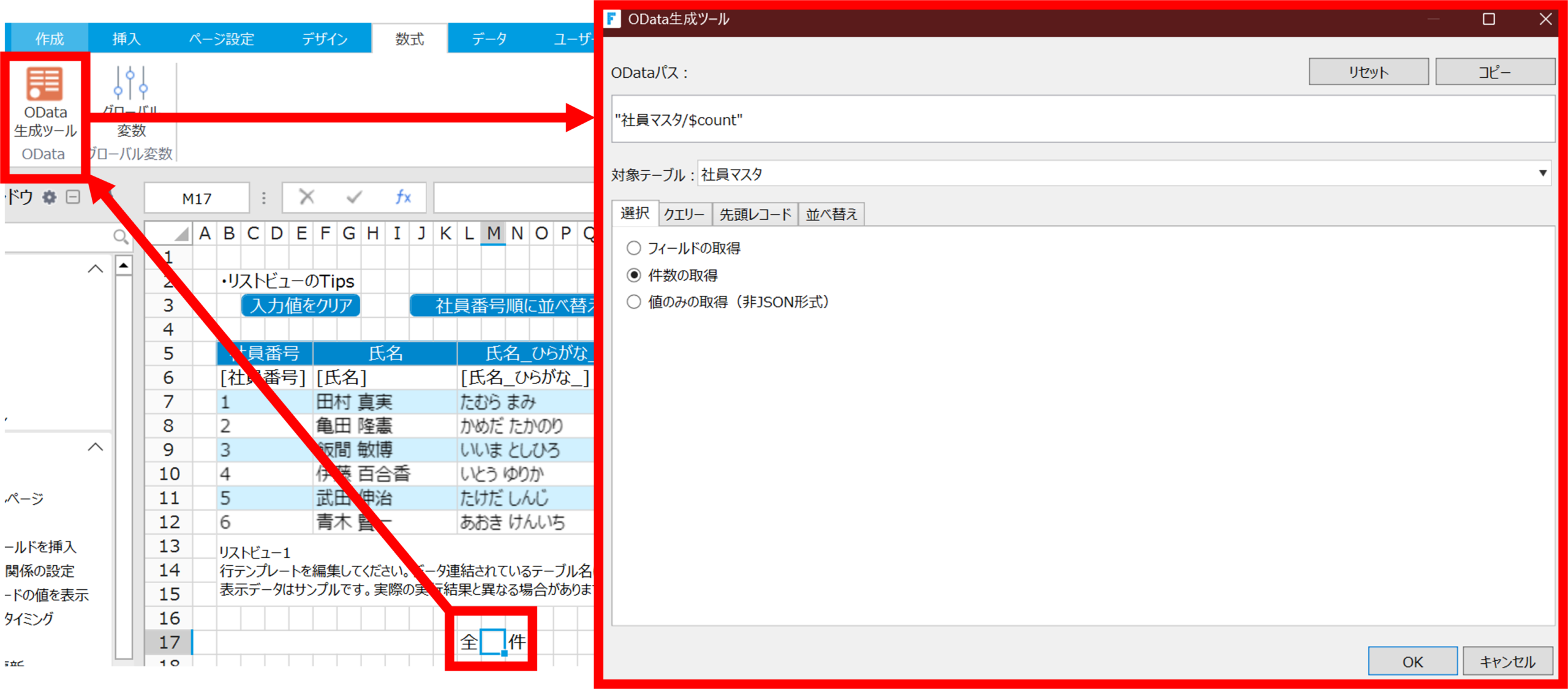The width and height of the screenshot is (1568, 689).
Task: Select the フィールドの取得 radio button
Action: coord(634,248)
